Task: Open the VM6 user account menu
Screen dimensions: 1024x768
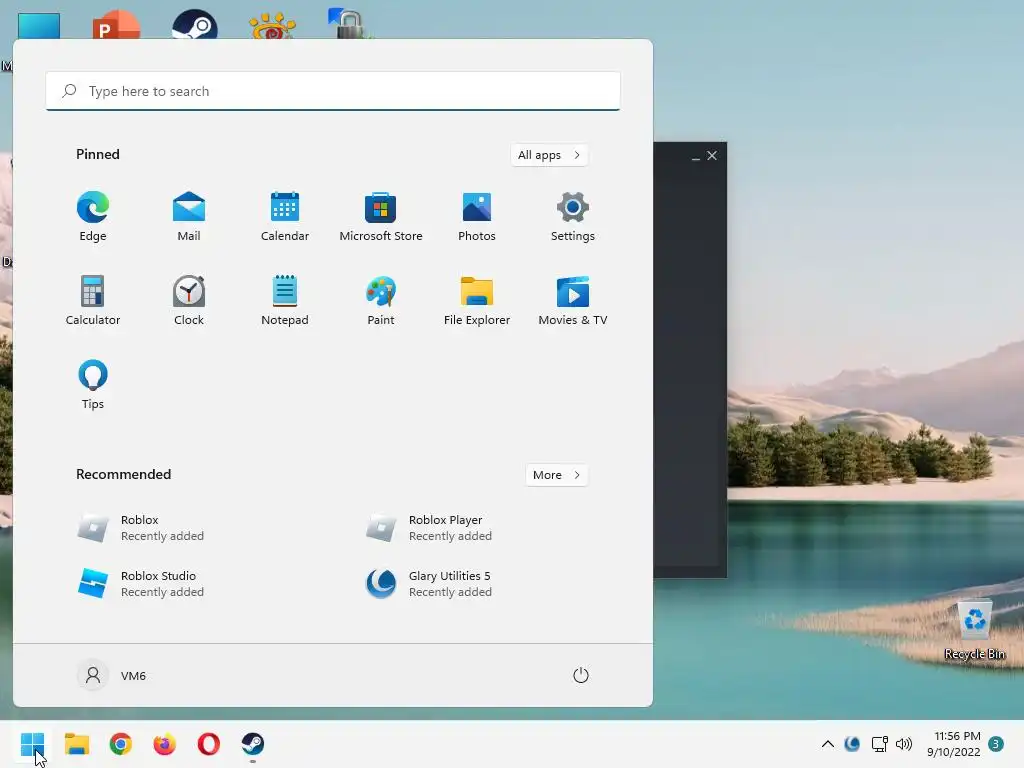Action: pos(112,675)
